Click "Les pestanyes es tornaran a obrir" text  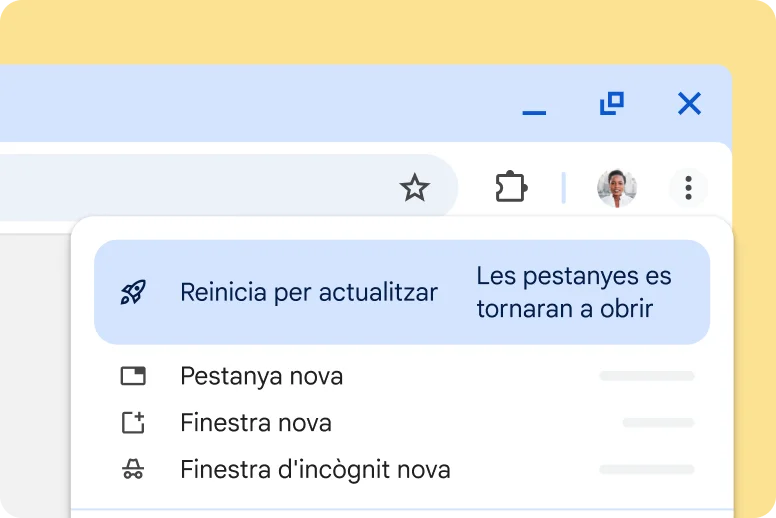[573, 292]
